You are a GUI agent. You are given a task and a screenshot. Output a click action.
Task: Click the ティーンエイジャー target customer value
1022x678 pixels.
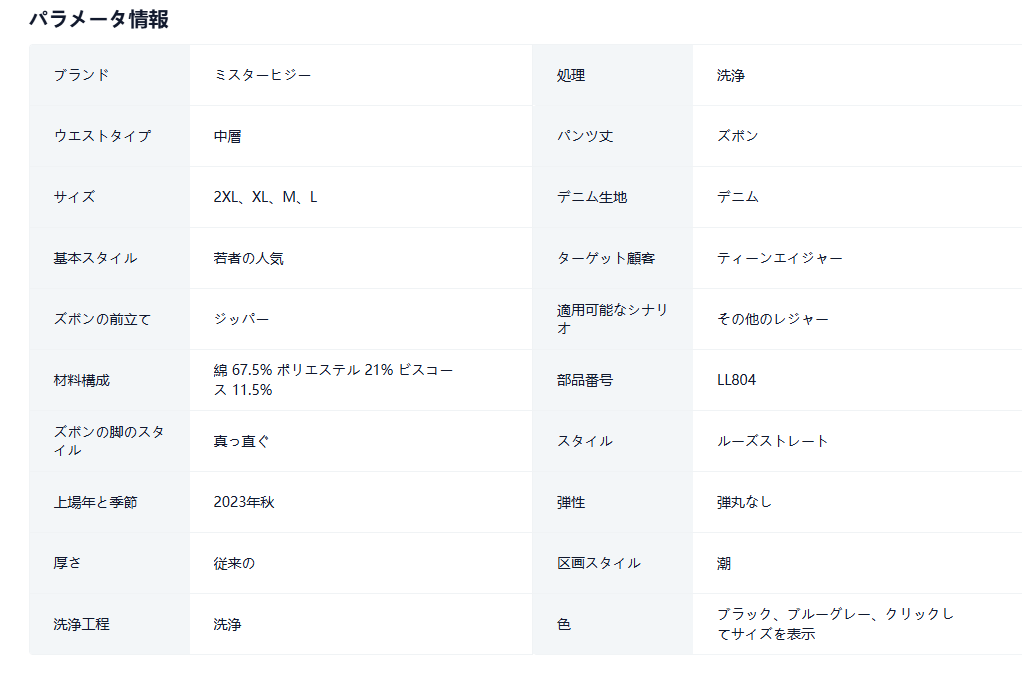point(779,258)
